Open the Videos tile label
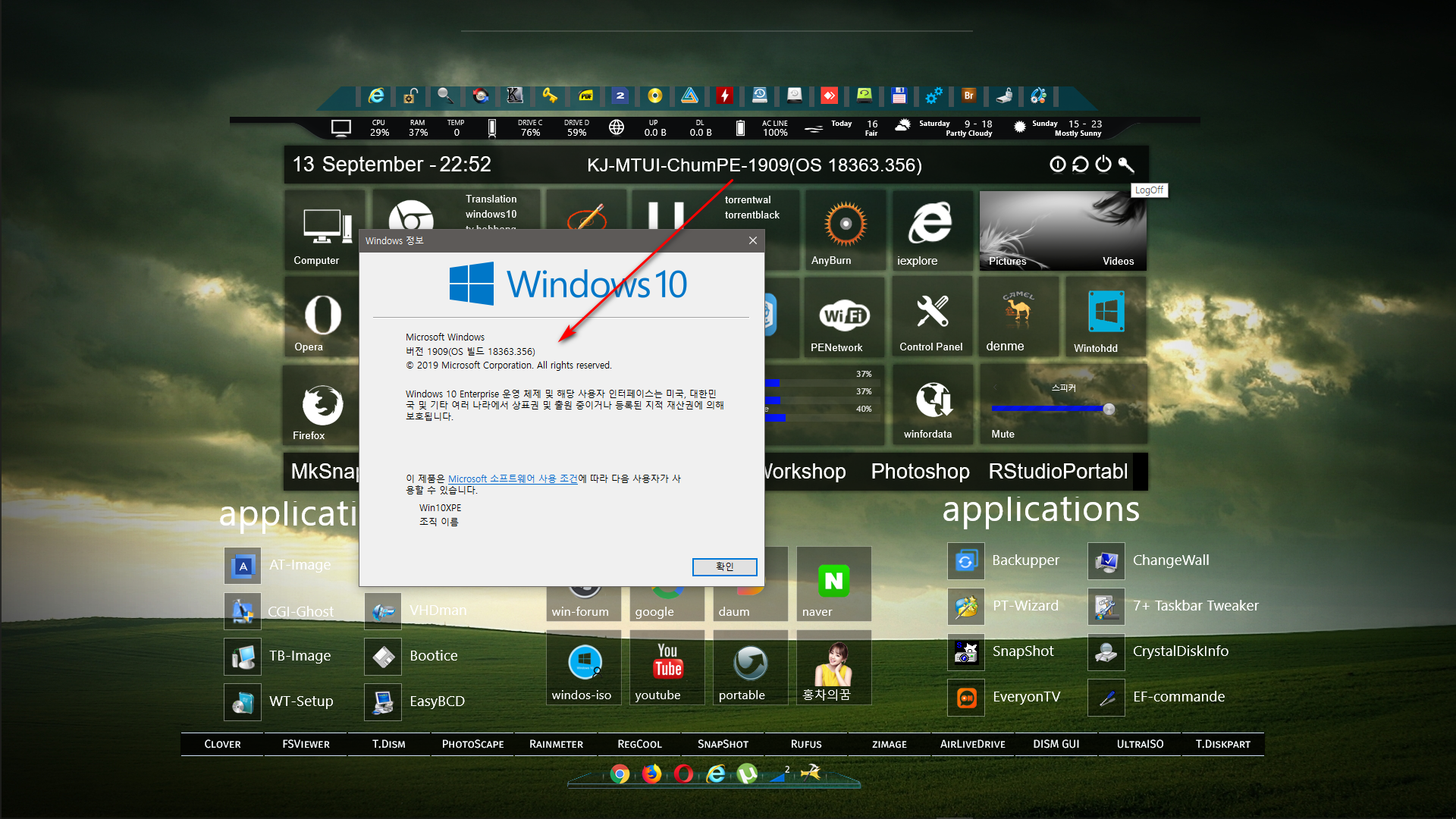The image size is (1456, 819). point(1118,261)
